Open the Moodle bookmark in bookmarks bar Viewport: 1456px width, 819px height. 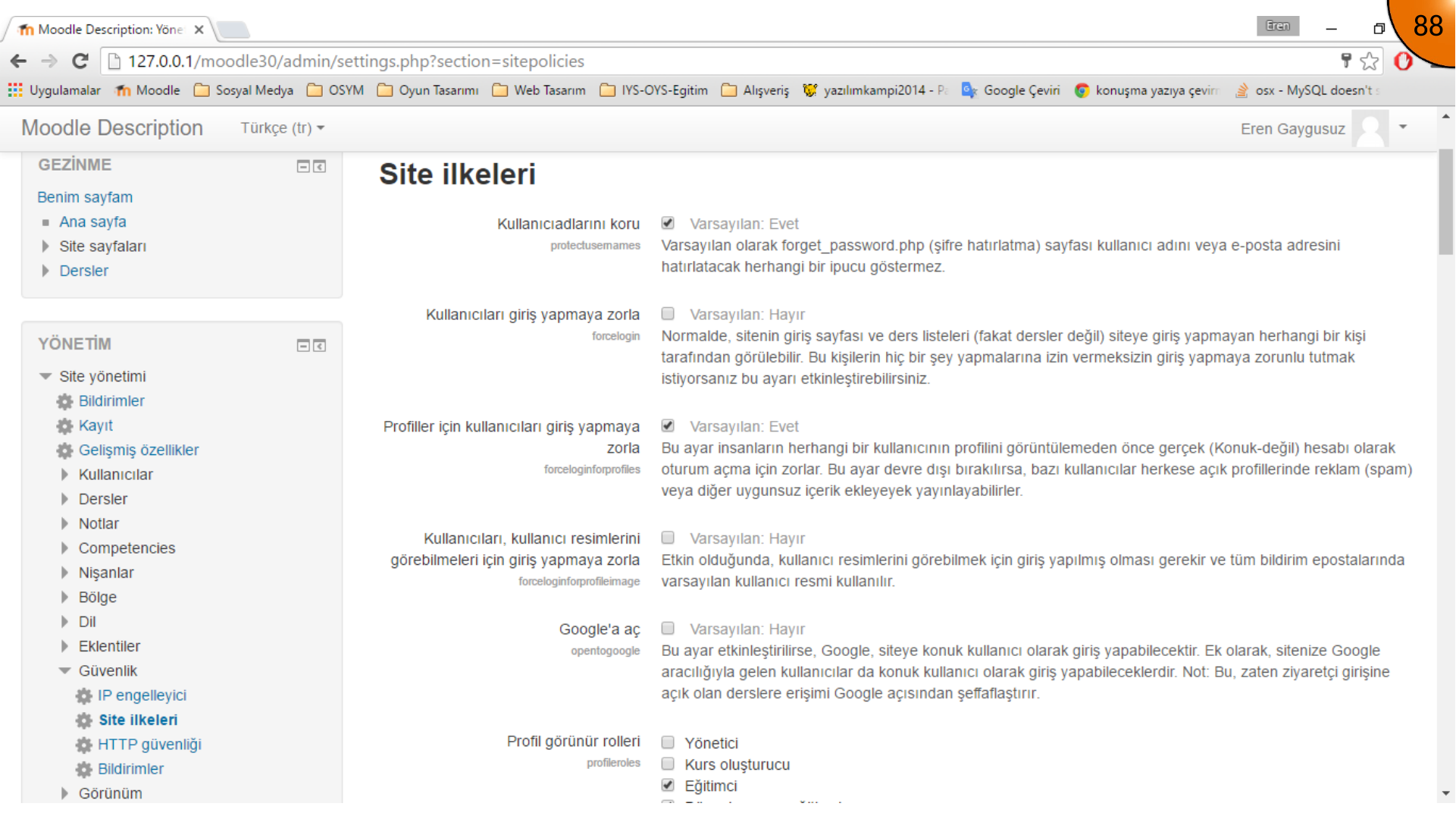point(148,90)
